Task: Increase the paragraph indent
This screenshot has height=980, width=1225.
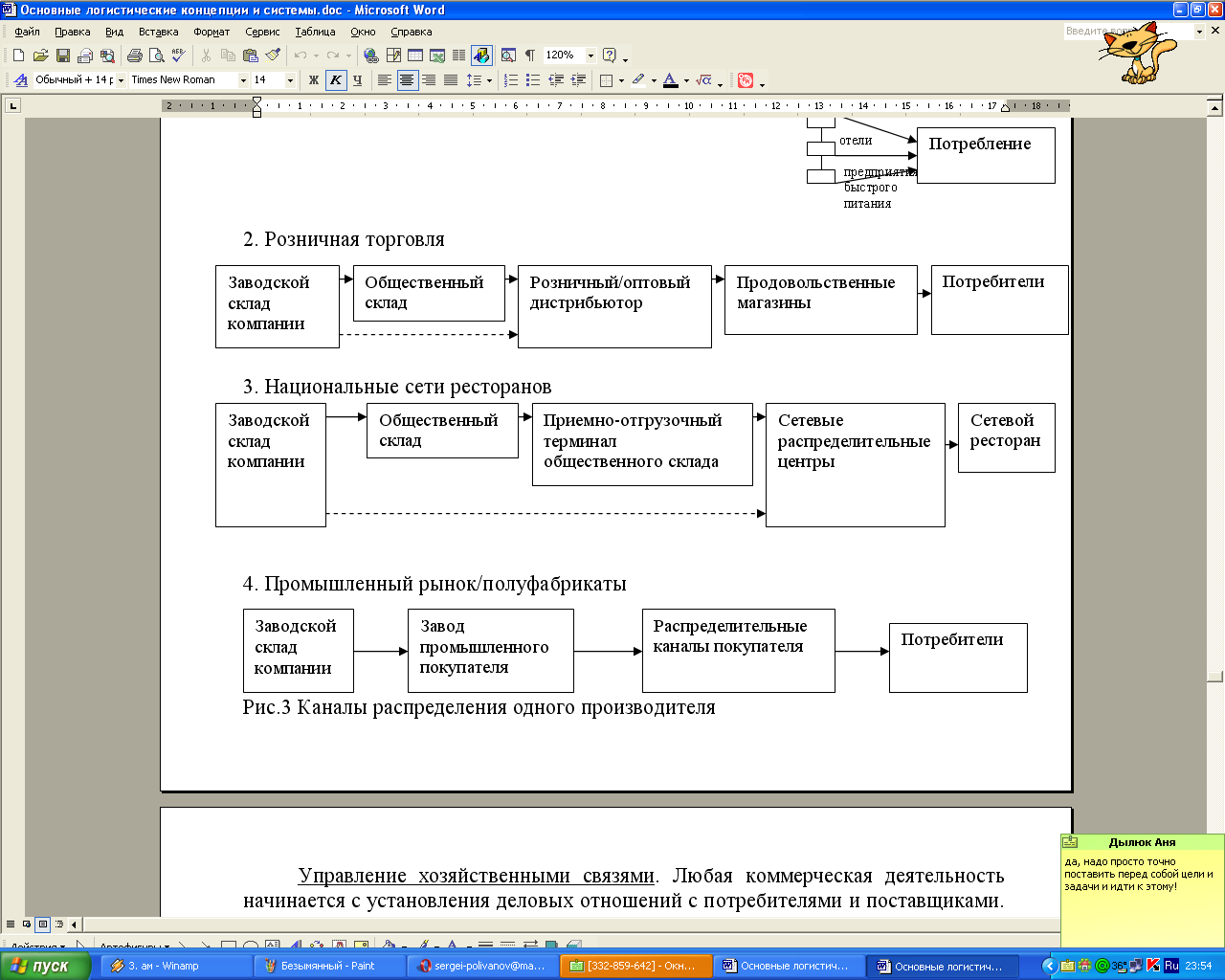Action: point(577,80)
